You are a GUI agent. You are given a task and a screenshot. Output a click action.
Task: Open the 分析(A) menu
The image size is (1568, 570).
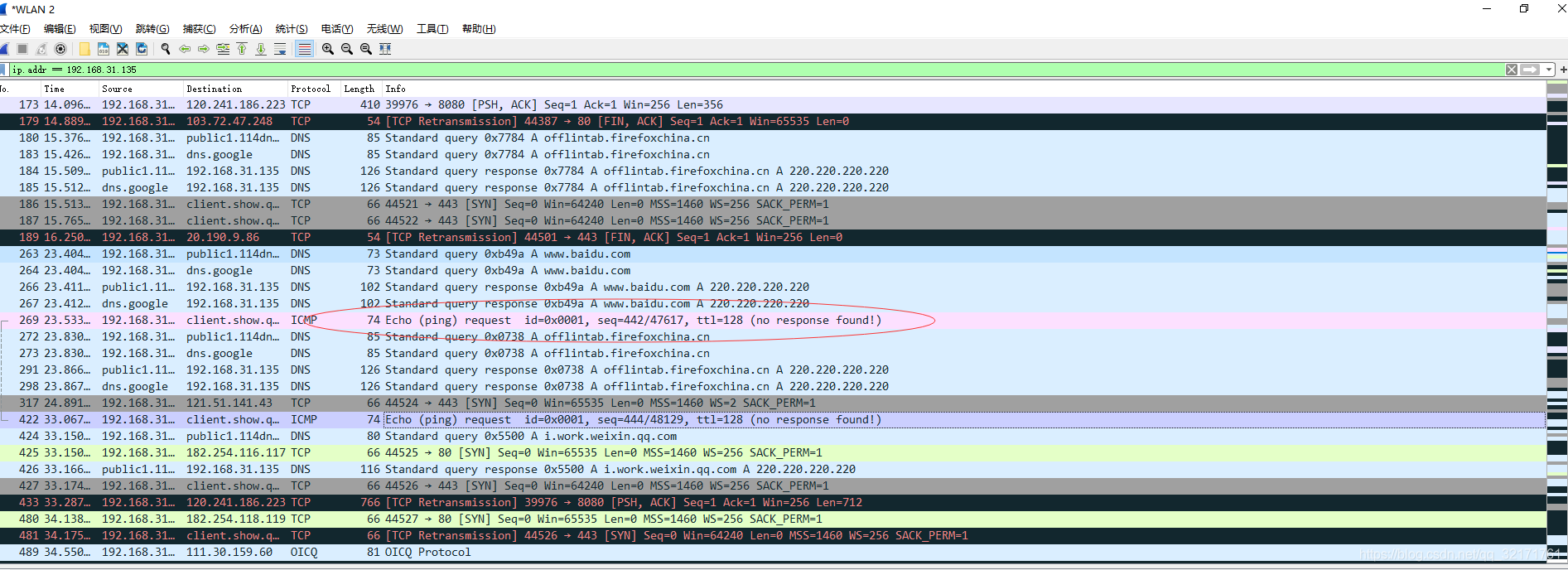point(245,29)
